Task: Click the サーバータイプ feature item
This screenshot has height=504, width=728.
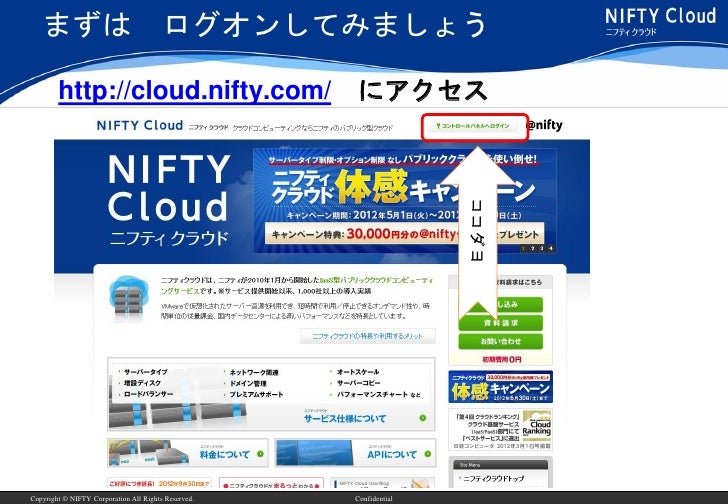Action: pos(145,372)
